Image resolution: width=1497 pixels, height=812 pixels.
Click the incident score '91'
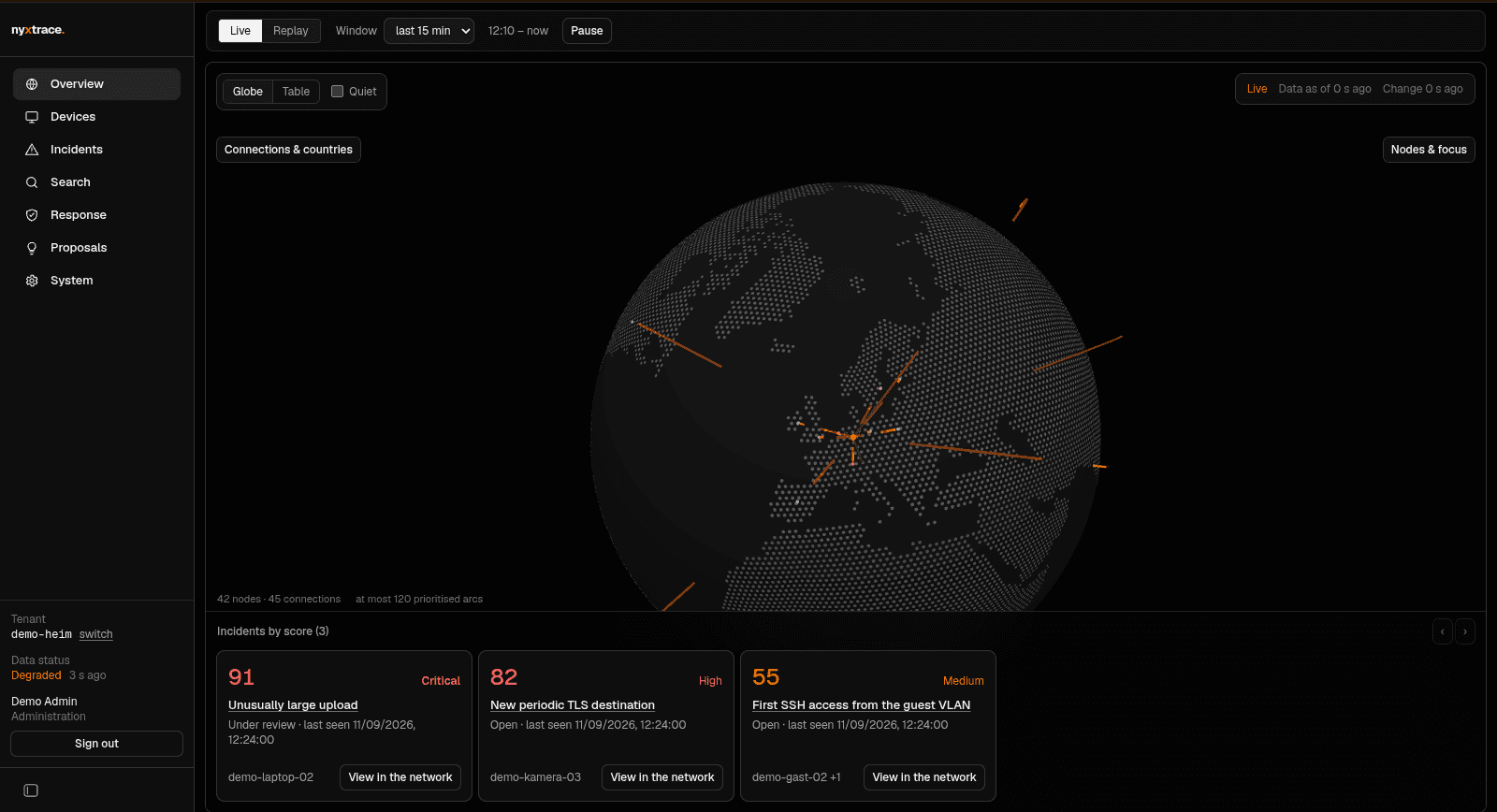click(241, 677)
